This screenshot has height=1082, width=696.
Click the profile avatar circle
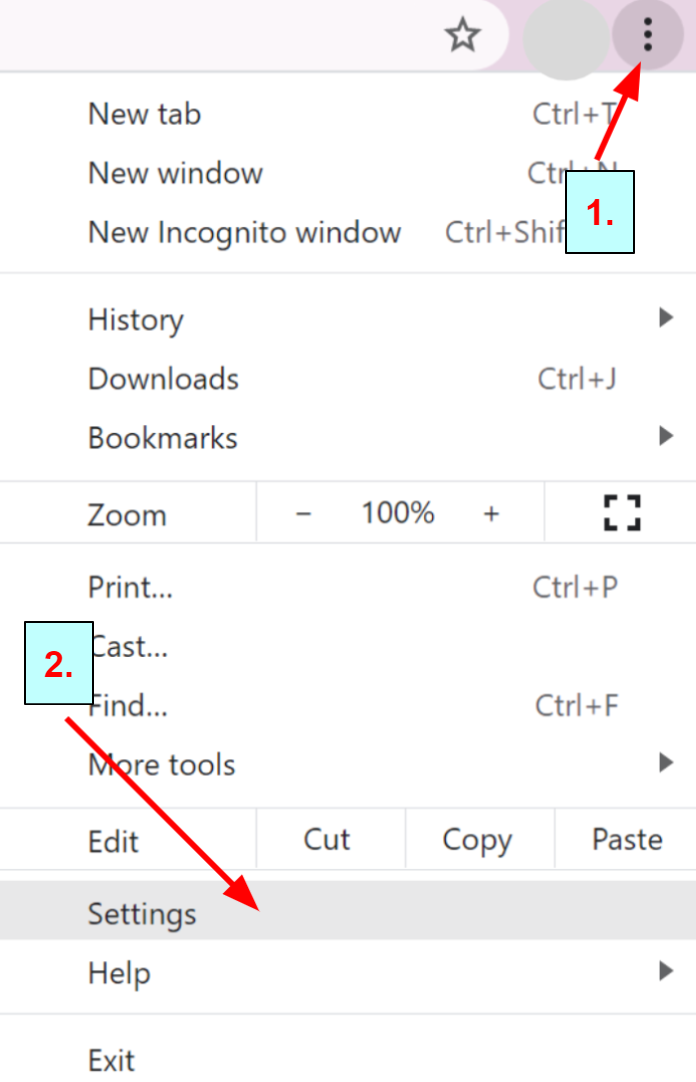coord(565,38)
